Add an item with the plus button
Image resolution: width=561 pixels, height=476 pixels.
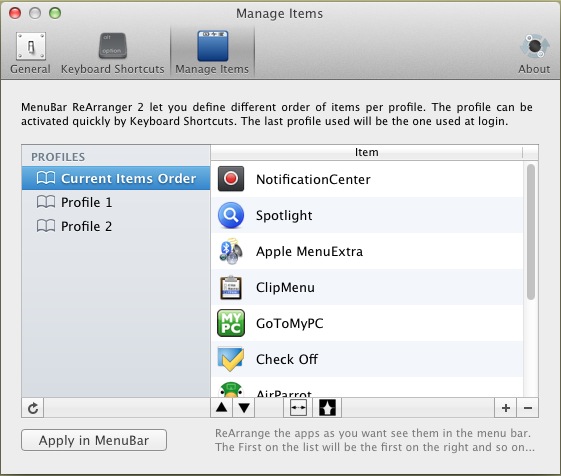506,408
